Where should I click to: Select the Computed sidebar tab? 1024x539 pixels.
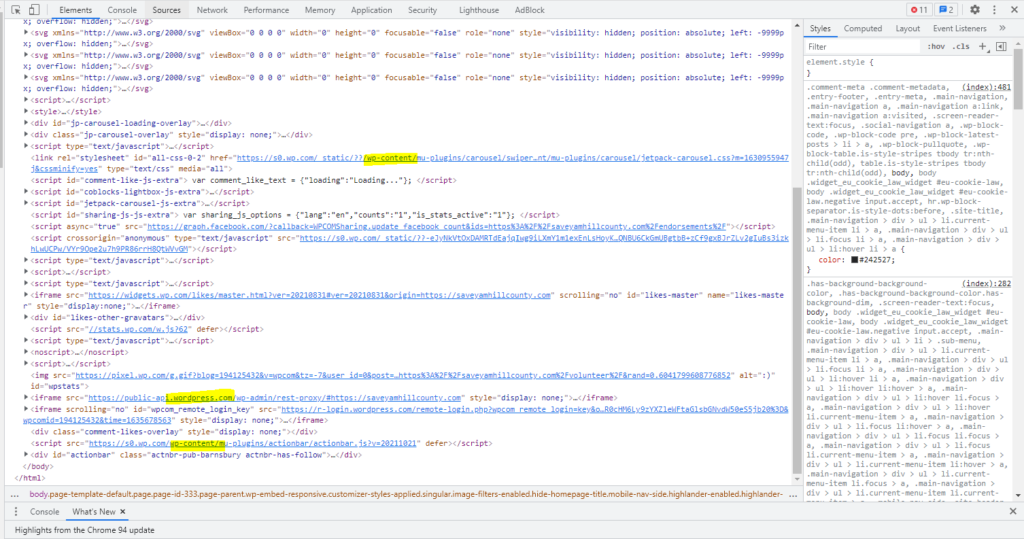tap(863, 28)
